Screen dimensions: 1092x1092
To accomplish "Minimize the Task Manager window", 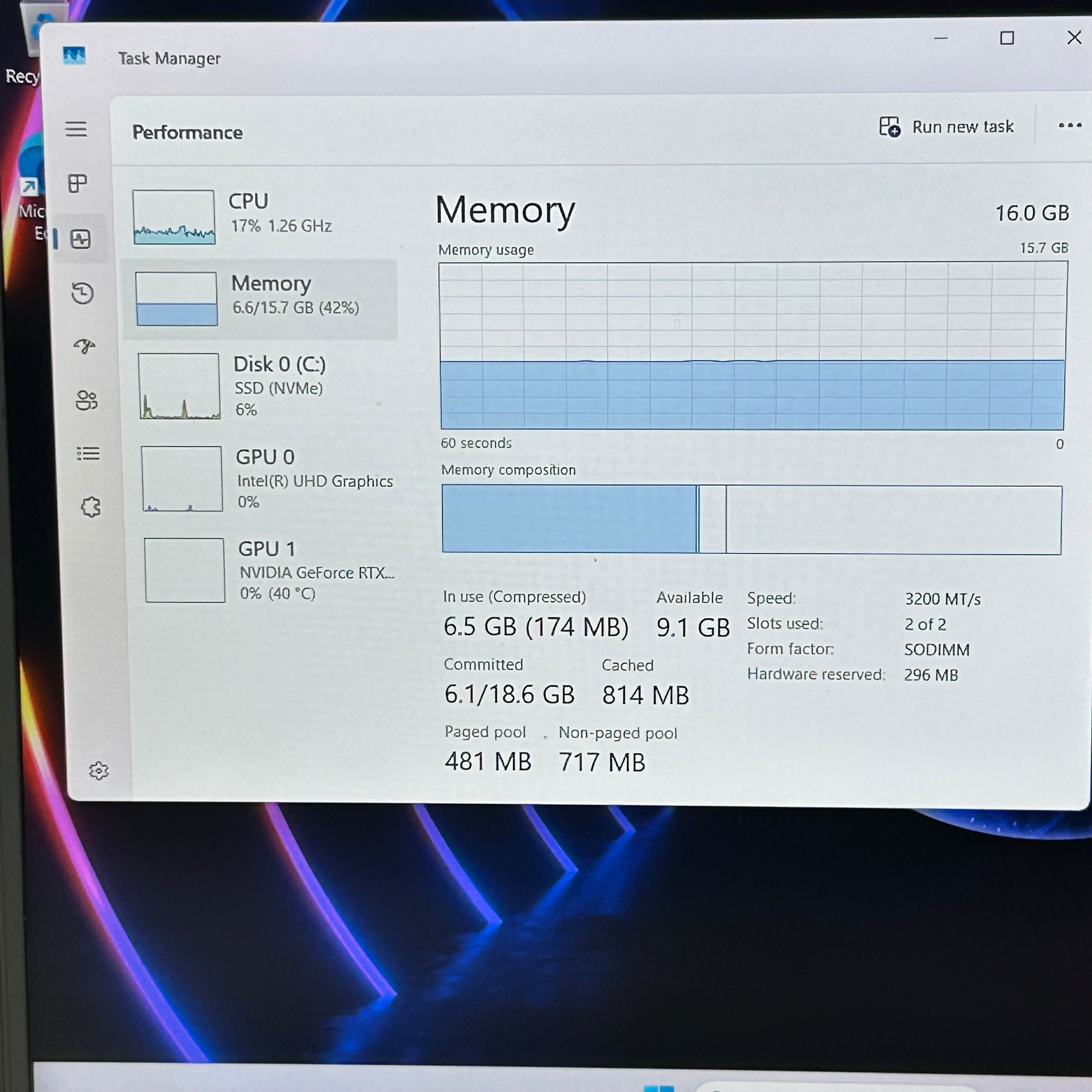I will (941, 38).
